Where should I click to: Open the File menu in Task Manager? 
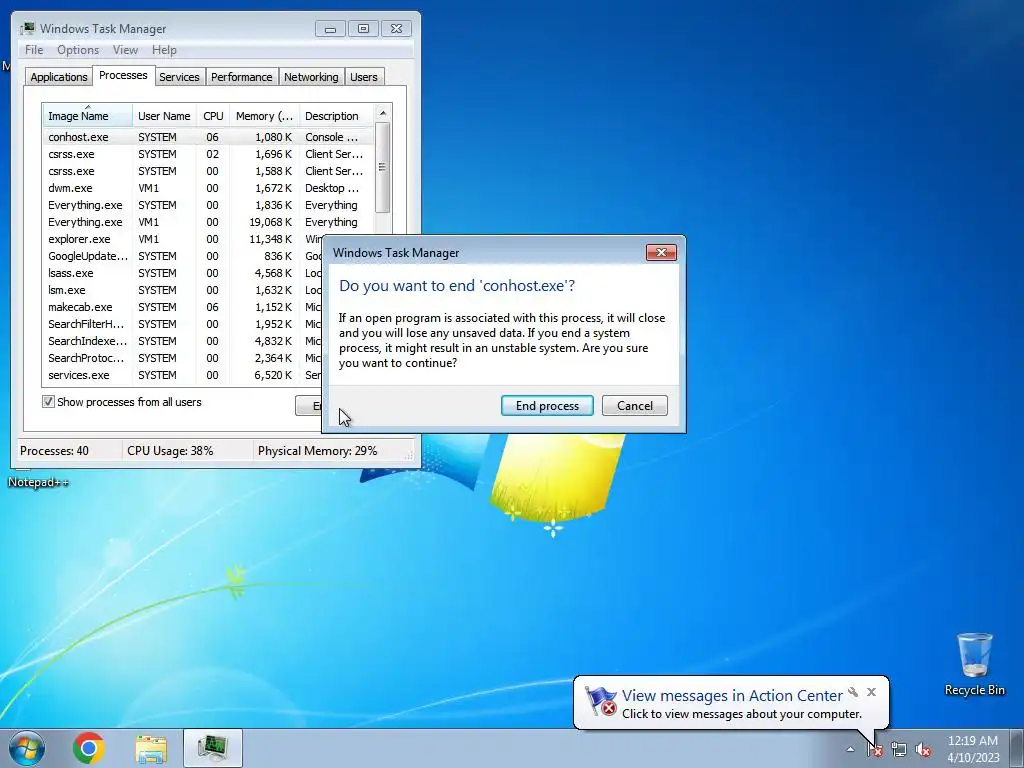pos(34,50)
